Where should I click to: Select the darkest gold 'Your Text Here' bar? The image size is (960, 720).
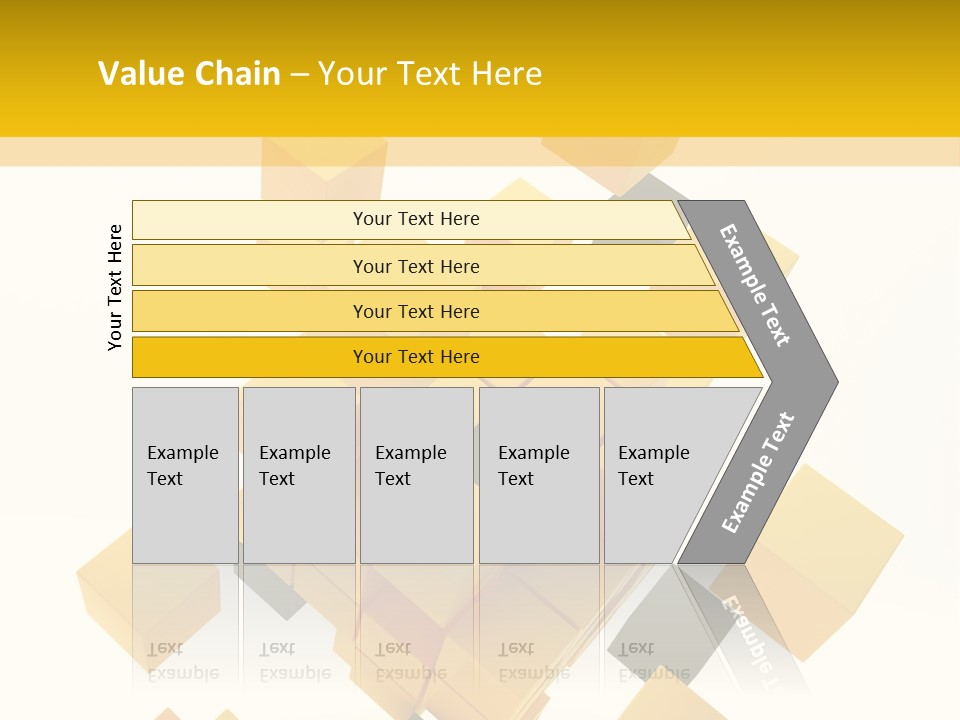pyautogui.click(x=416, y=357)
